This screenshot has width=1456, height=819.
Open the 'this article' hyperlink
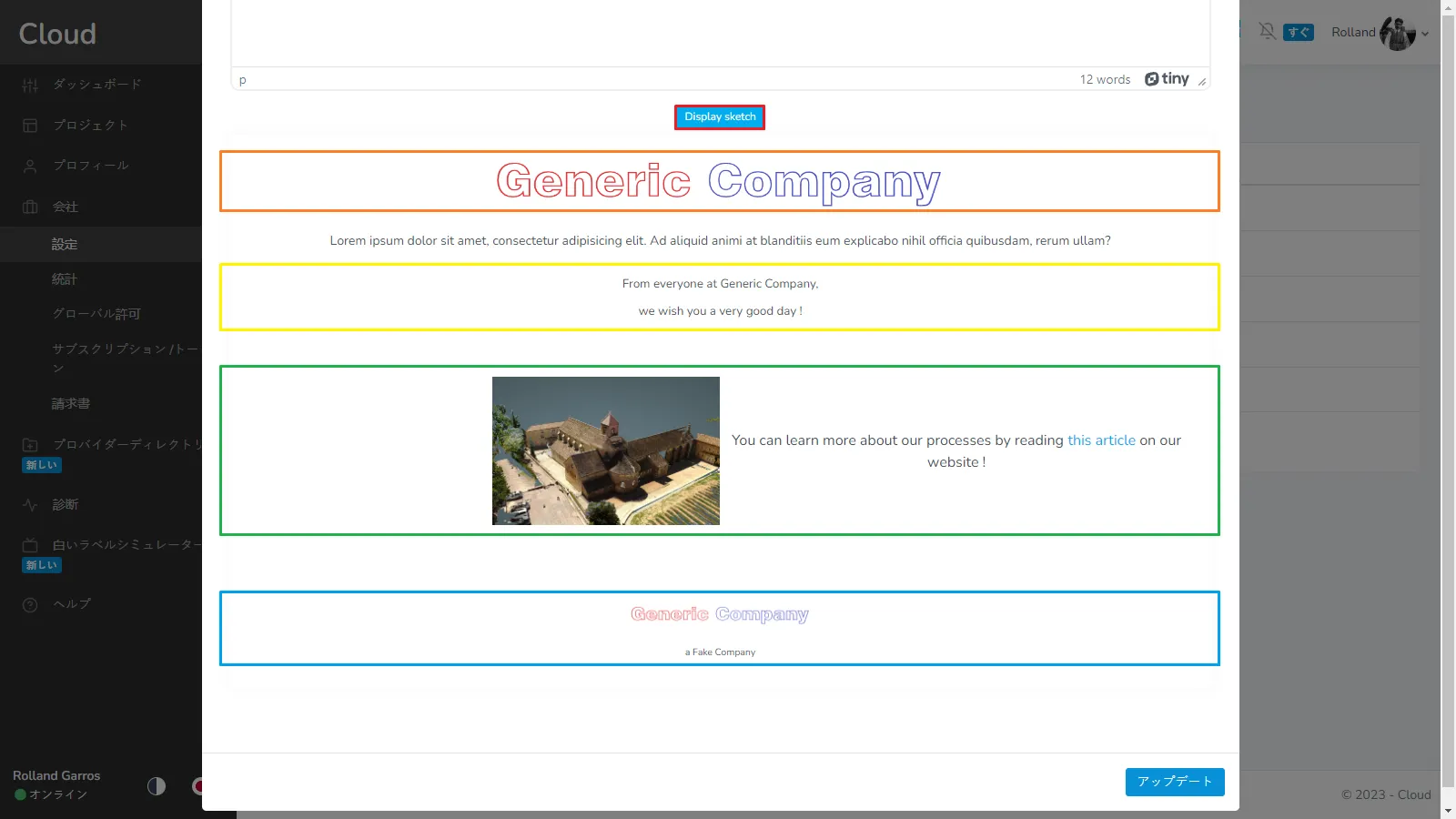(x=1101, y=440)
